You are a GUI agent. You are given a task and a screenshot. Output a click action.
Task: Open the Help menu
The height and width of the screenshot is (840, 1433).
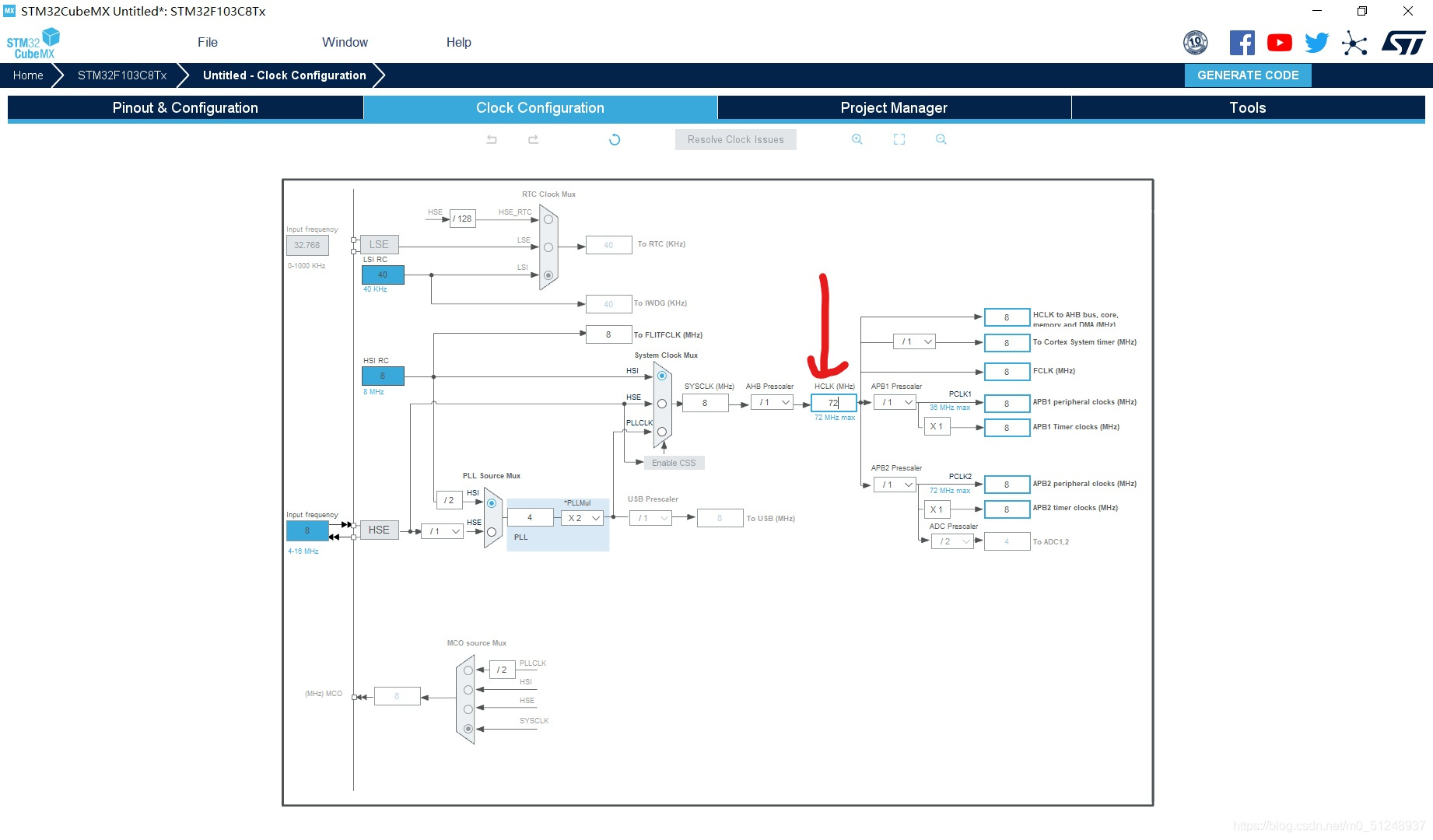(x=458, y=42)
